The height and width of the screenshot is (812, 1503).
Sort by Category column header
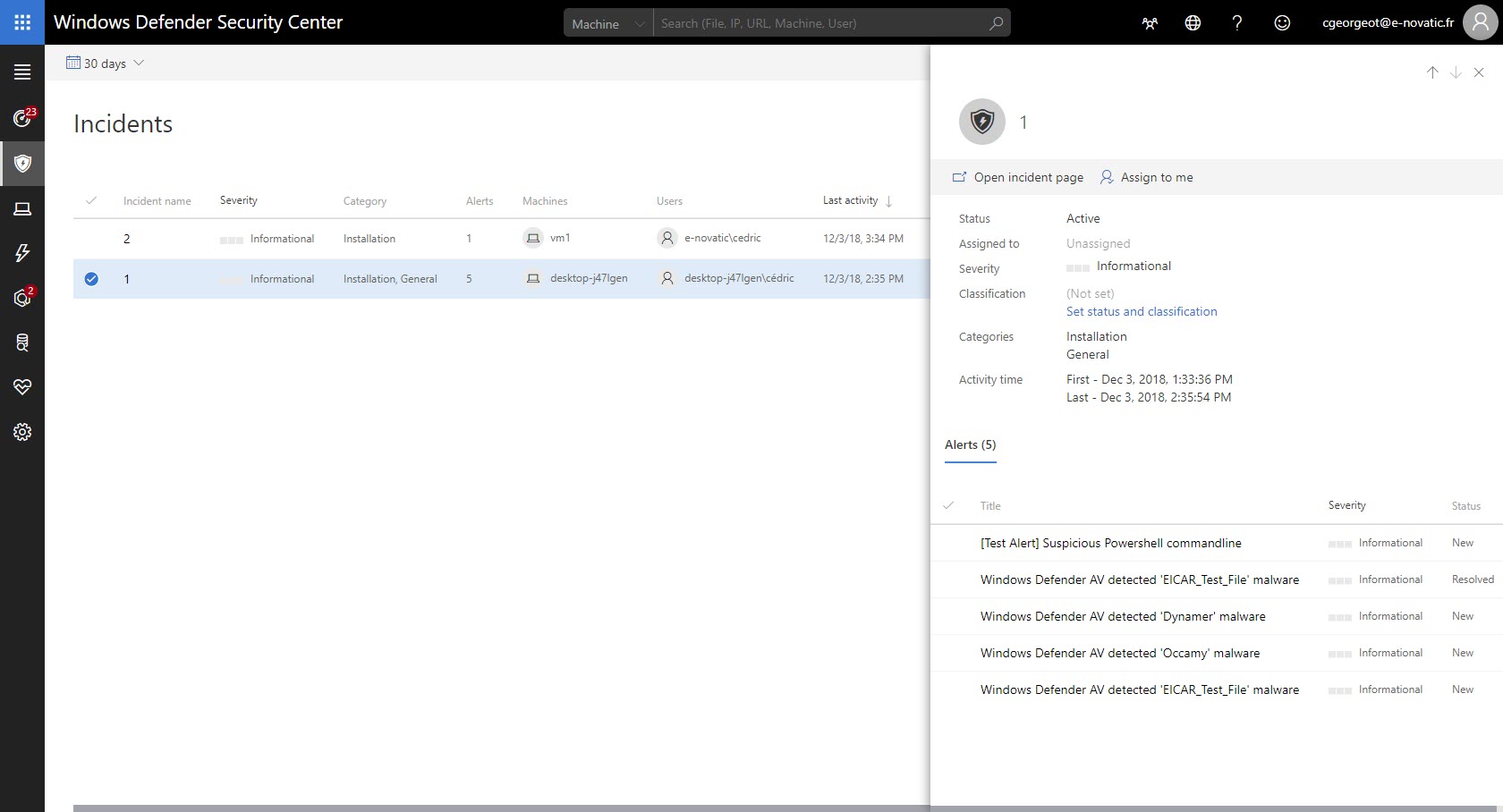tap(365, 201)
